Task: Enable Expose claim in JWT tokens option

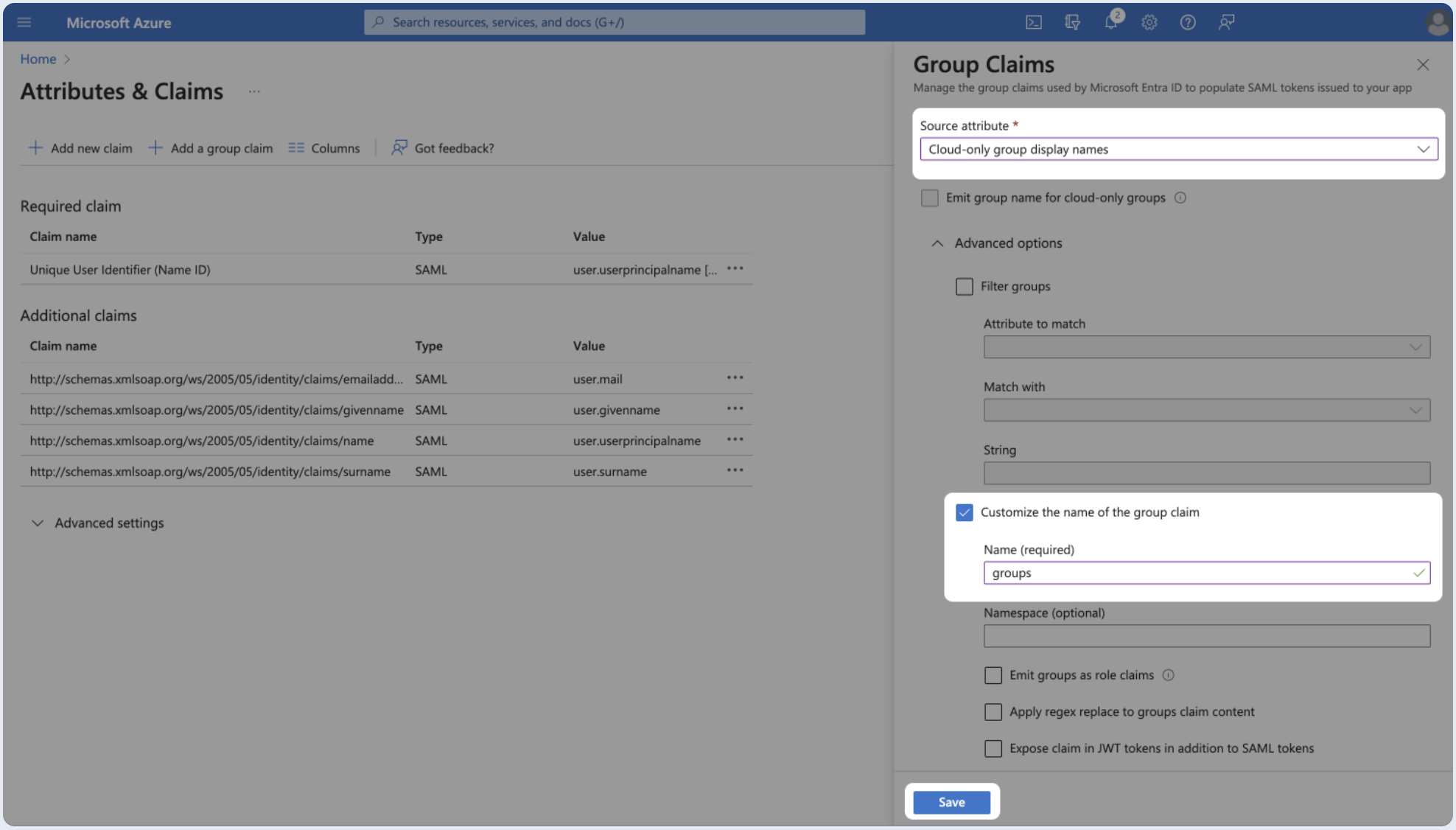Action: click(x=993, y=748)
